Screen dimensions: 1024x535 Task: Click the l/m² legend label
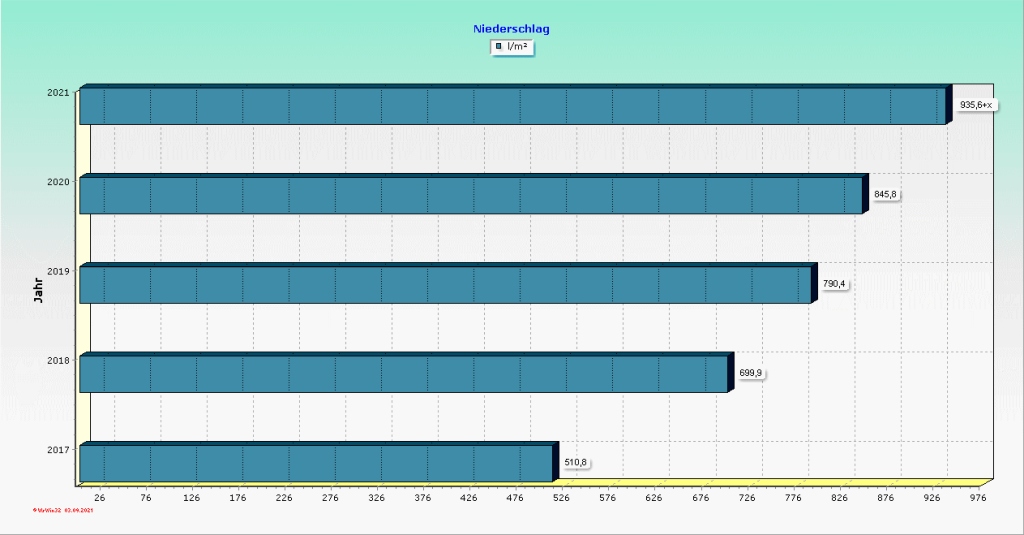point(518,47)
